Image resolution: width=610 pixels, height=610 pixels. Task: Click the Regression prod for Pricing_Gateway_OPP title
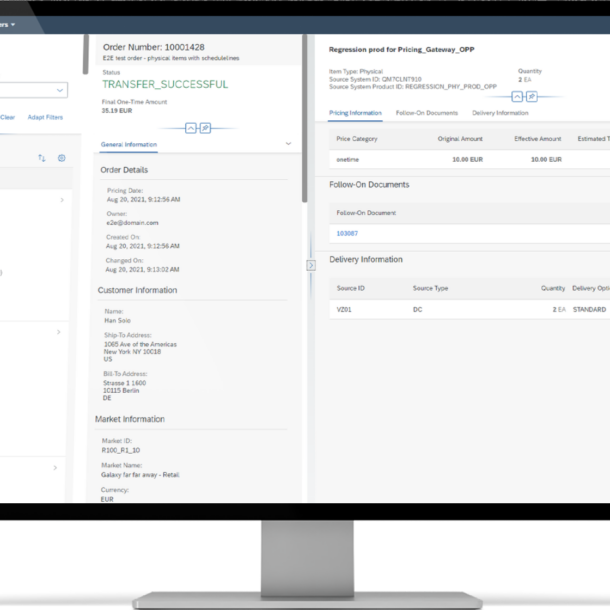(401, 49)
